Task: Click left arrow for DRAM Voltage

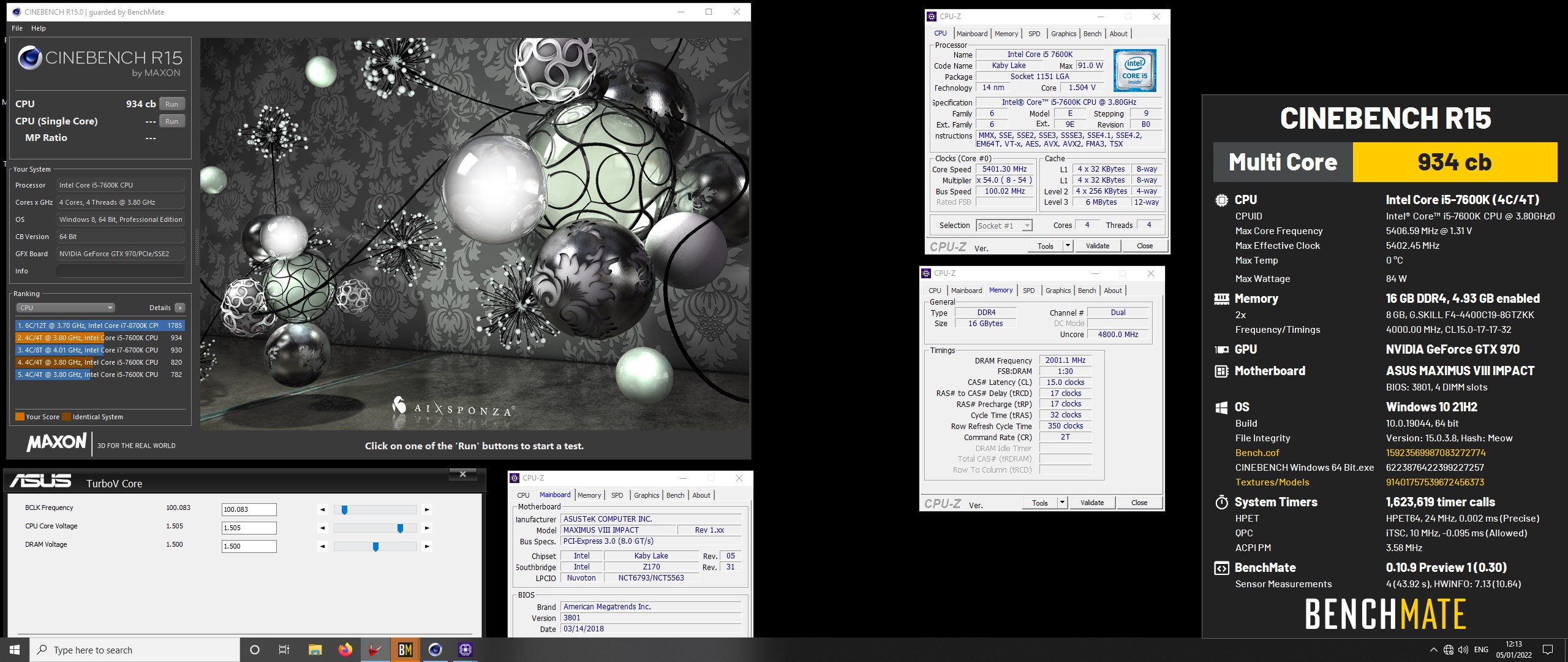Action: click(323, 546)
